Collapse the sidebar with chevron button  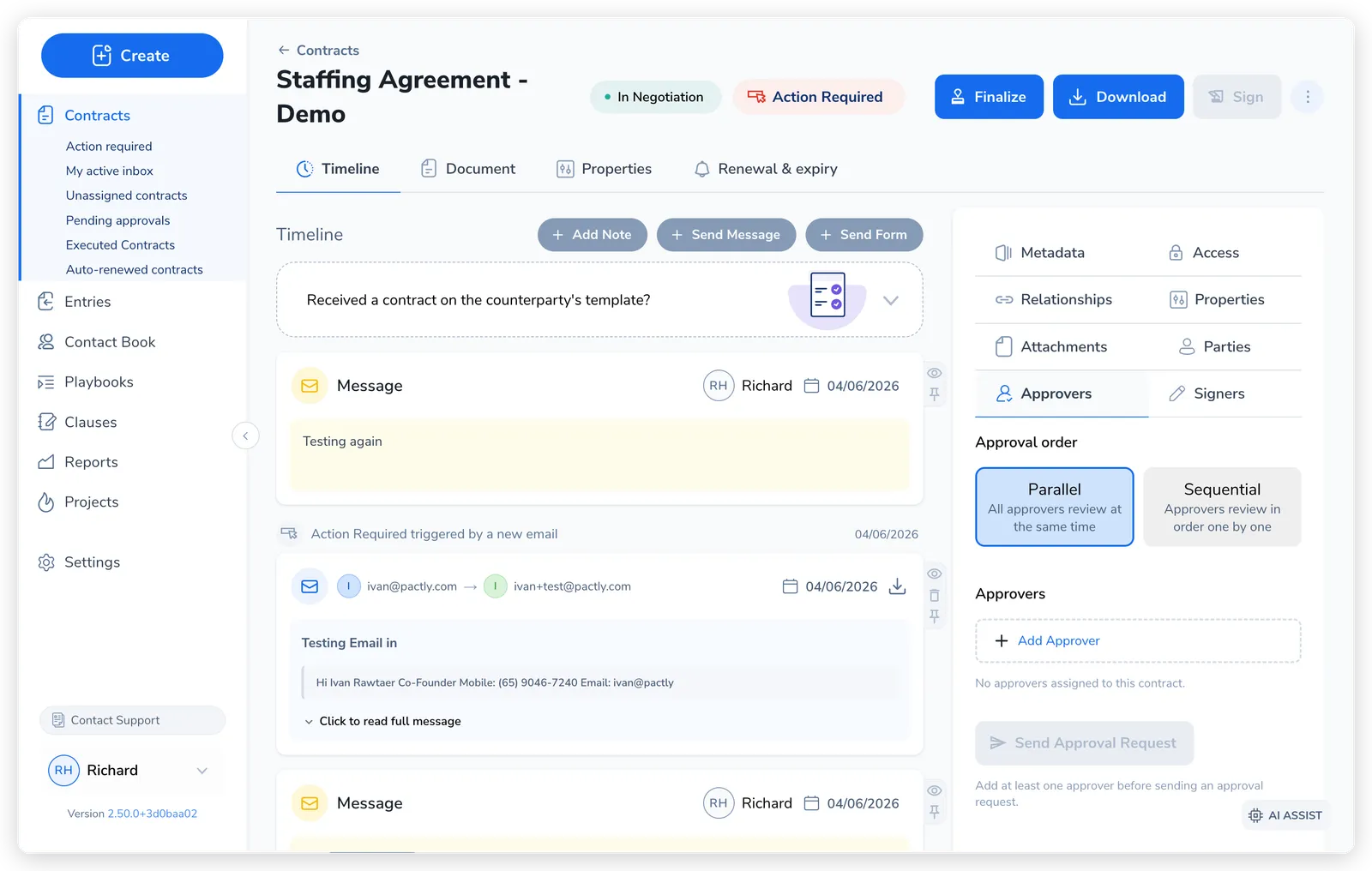[x=245, y=436]
